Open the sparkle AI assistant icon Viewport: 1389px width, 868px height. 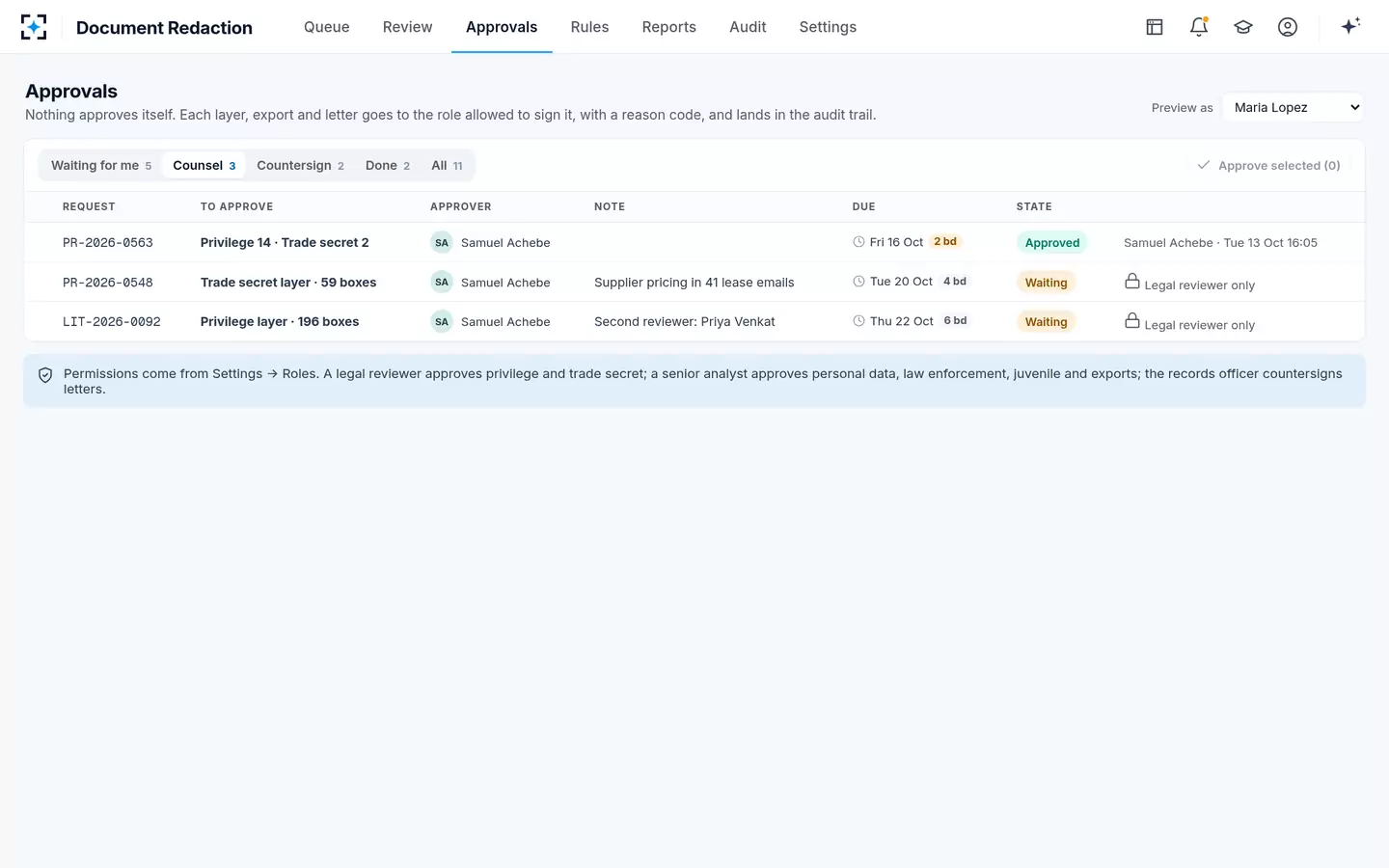[1350, 26]
